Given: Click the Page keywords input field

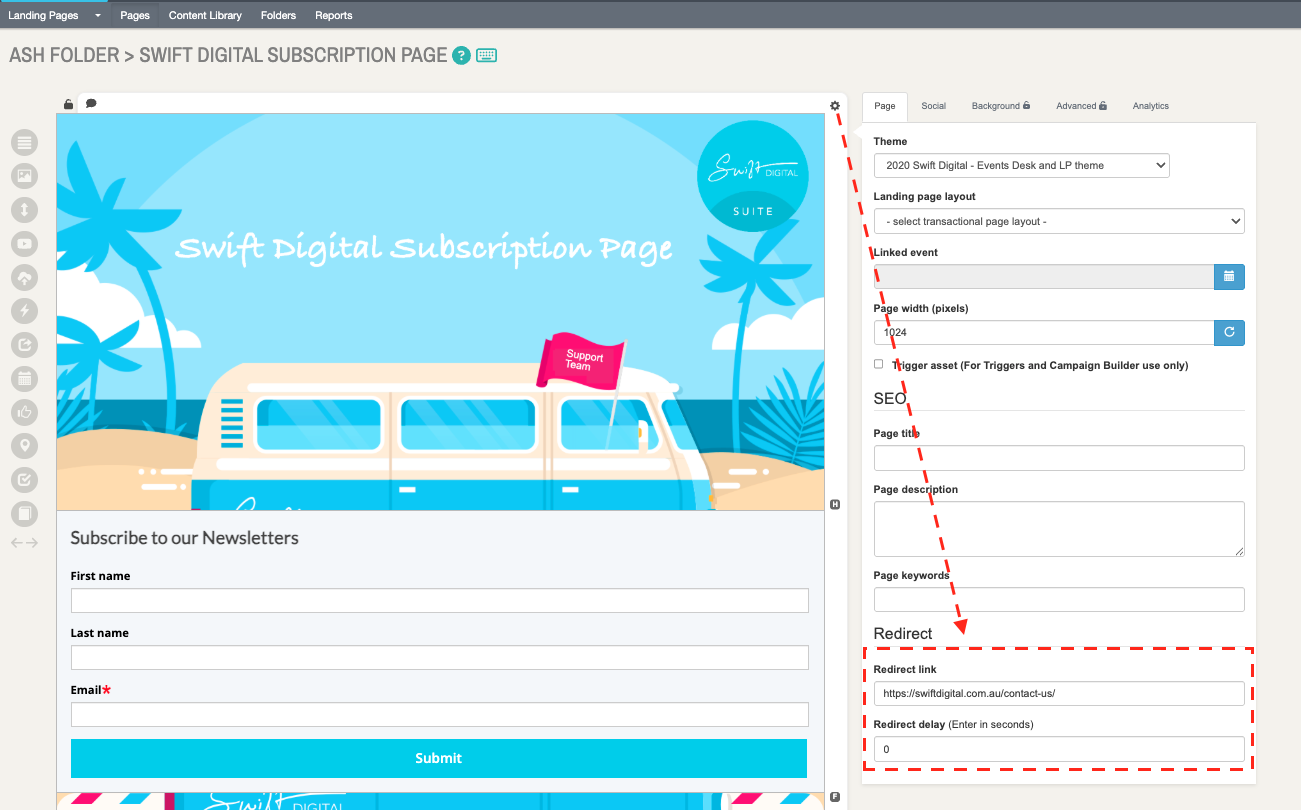Looking at the screenshot, I should [x=1059, y=600].
